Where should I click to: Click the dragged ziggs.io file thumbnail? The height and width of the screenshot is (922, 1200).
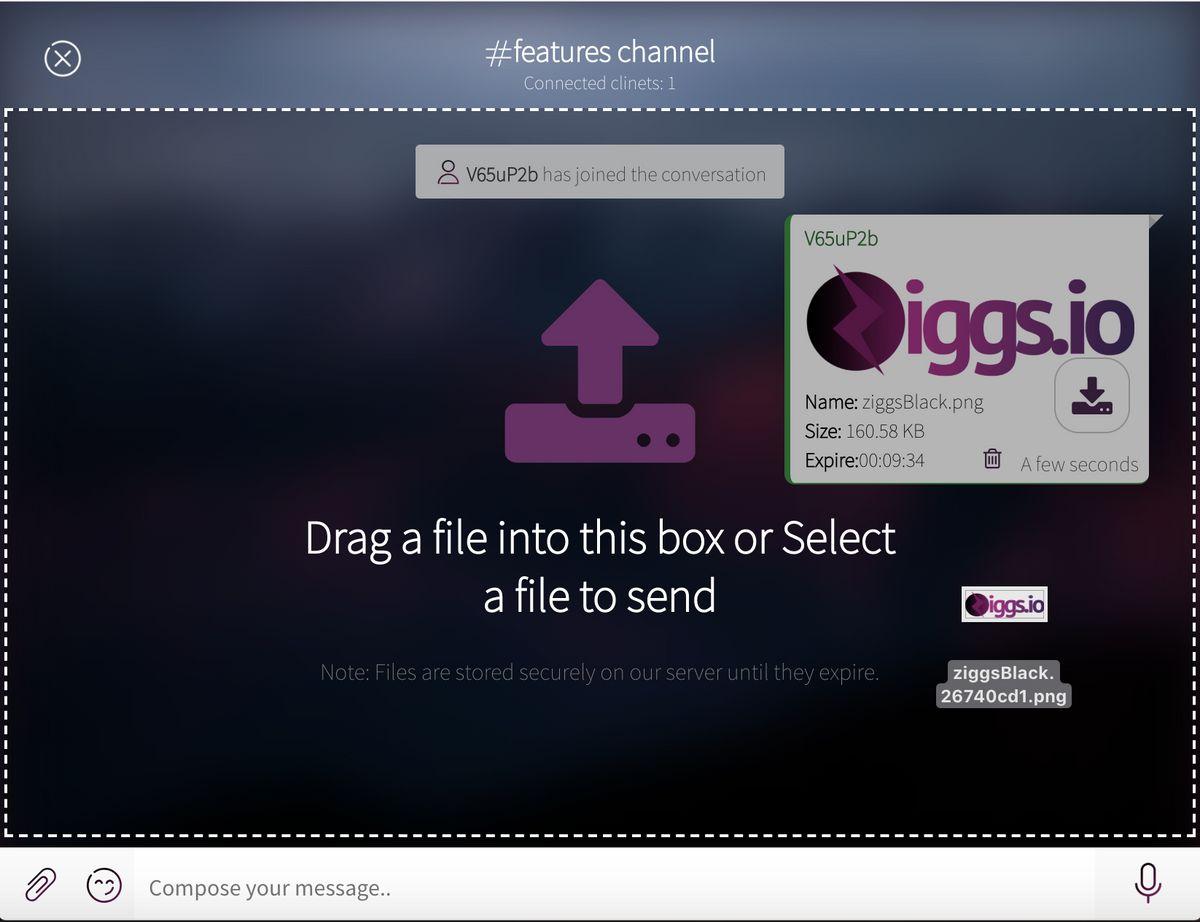[1004, 604]
